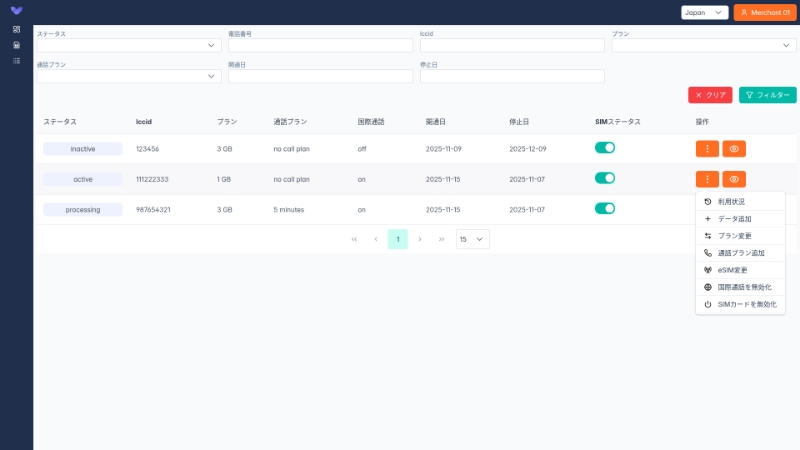Image resolution: width=800 pixels, height=450 pixels.
Task: Open the Japan country selector
Action: 705,12
